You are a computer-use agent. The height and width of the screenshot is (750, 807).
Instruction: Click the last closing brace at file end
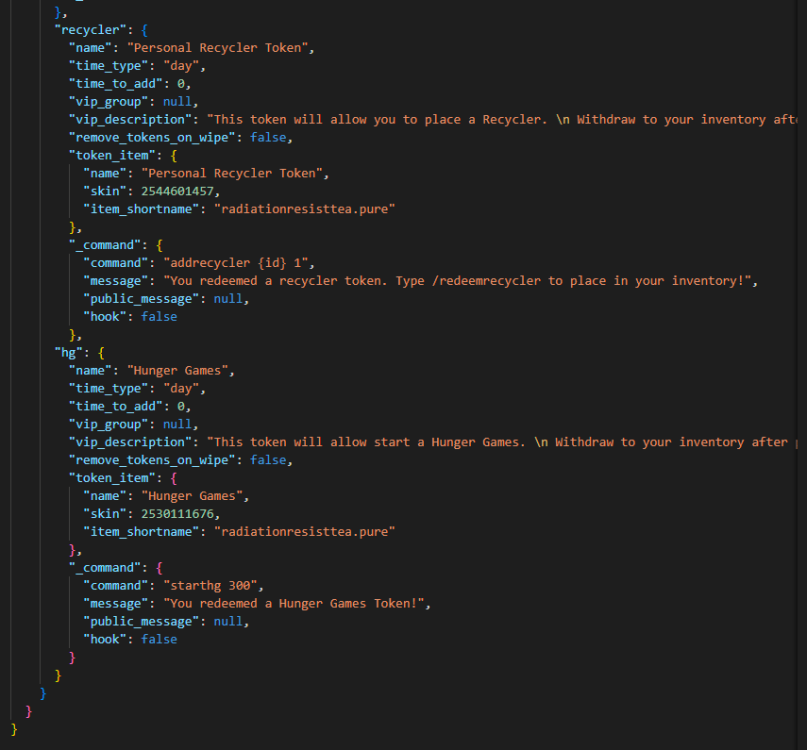(x=13, y=729)
